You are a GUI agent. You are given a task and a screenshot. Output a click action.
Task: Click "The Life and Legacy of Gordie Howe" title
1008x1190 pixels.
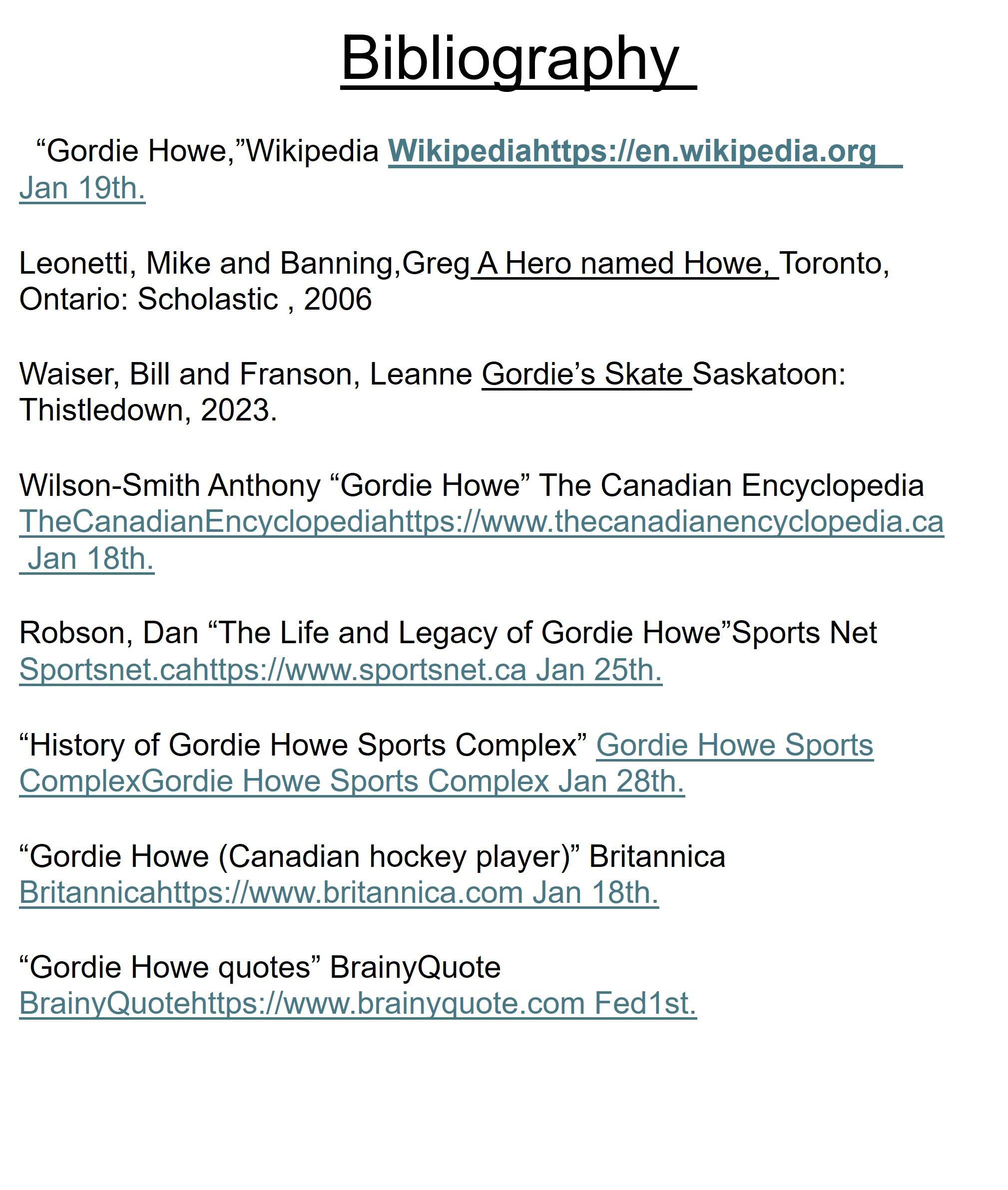[x=470, y=633]
